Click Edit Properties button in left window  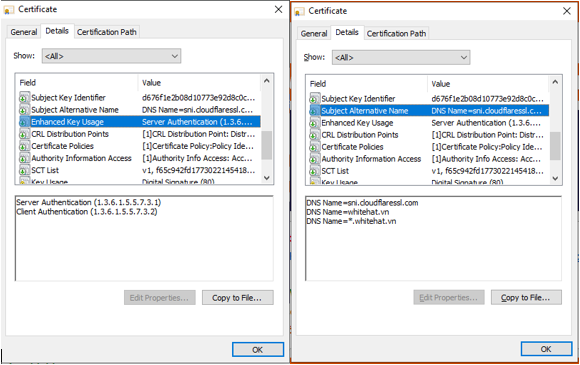click(x=159, y=298)
